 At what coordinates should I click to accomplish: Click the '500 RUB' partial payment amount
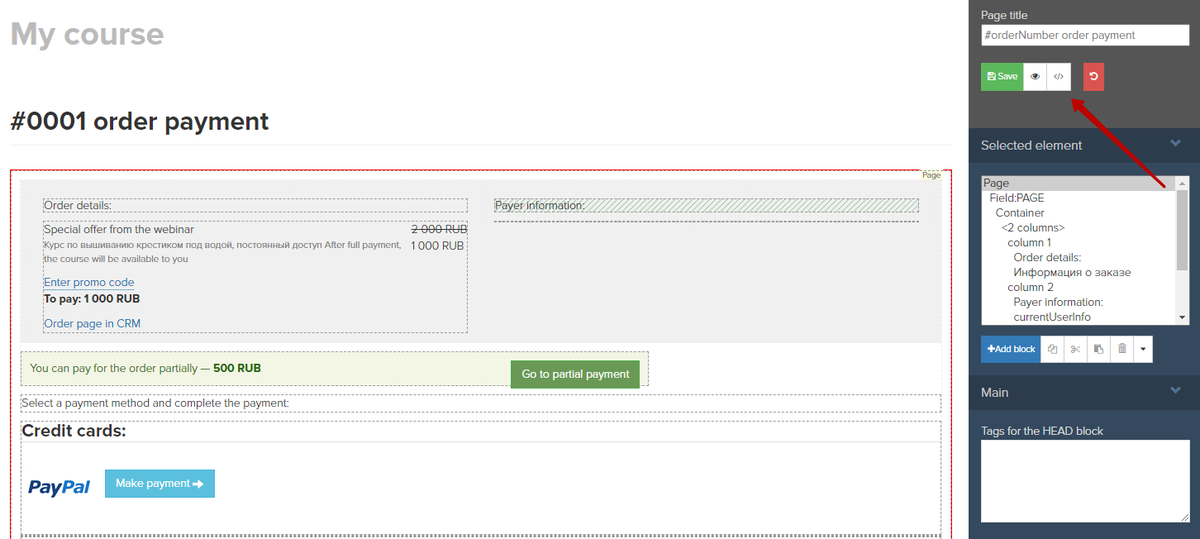237,368
